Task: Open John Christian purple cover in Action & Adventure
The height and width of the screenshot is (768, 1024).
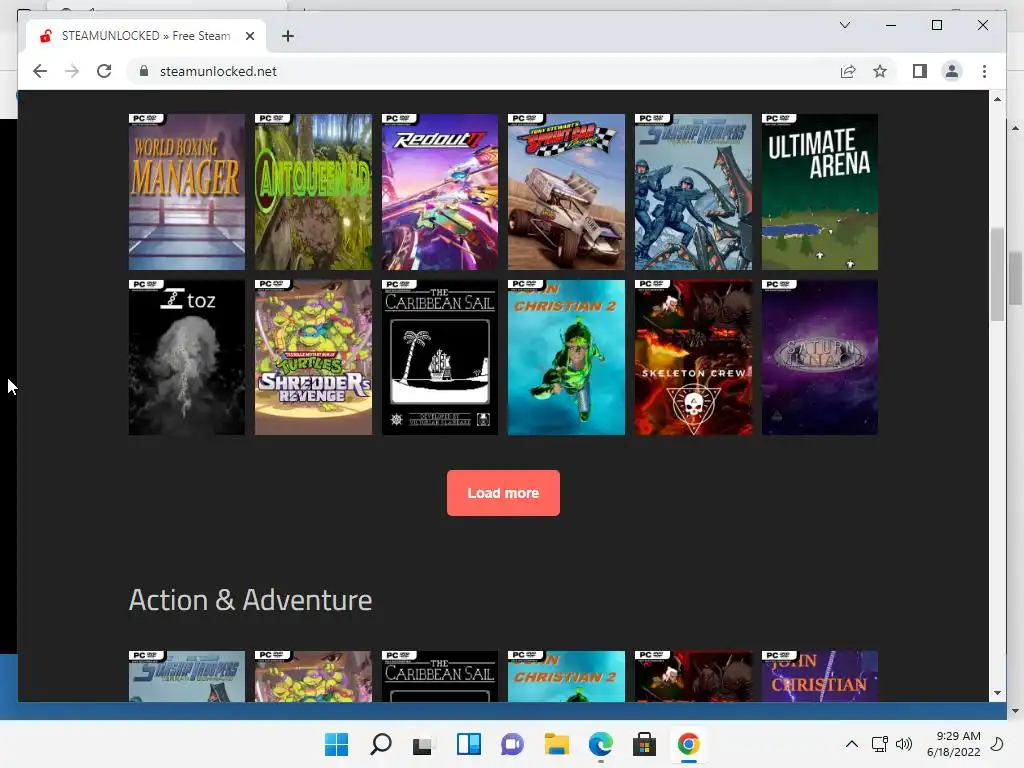Action: coord(820,677)
